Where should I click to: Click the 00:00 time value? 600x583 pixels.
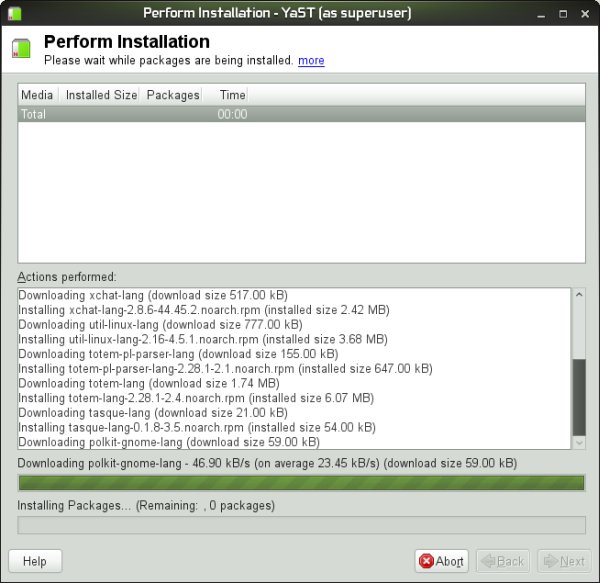point(232,114)
